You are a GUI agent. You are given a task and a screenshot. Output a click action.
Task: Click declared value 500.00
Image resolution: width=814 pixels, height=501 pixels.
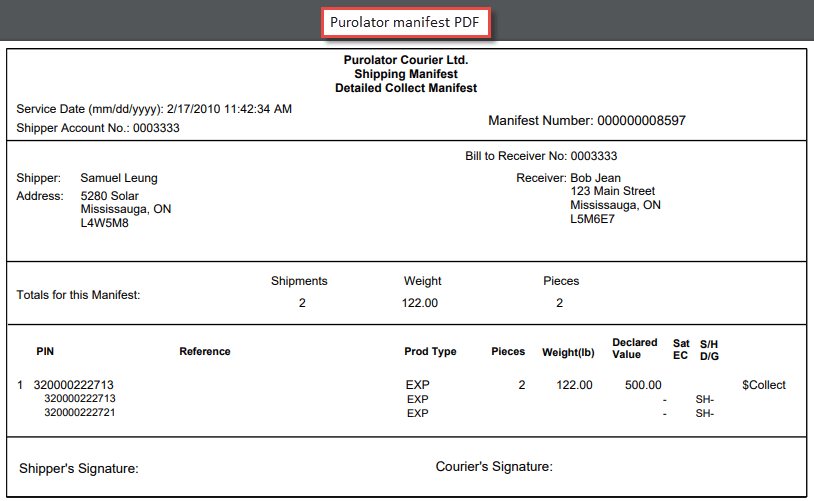click(643, 385)
